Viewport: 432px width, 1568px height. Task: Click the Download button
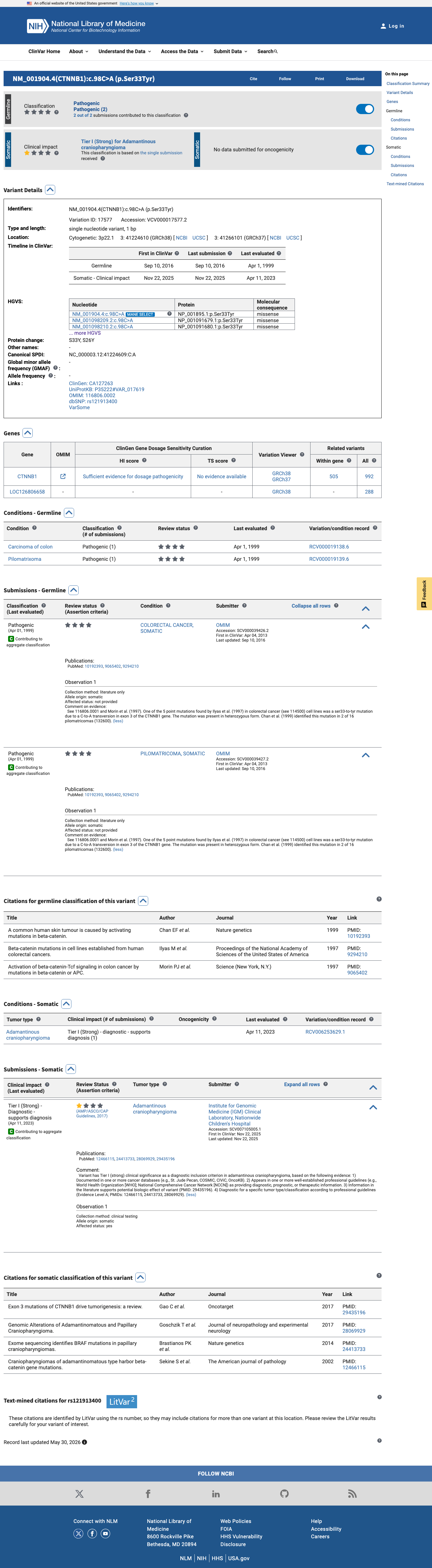point(355,79)
